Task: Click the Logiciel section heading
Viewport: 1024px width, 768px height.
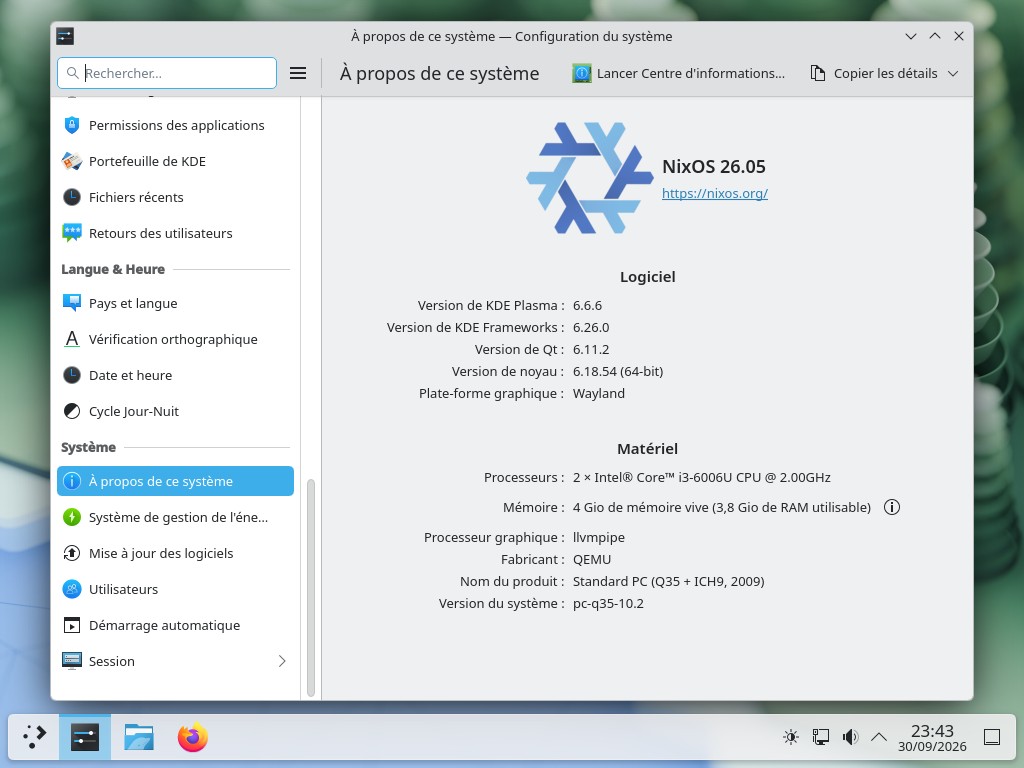Action: coord(647,277)
